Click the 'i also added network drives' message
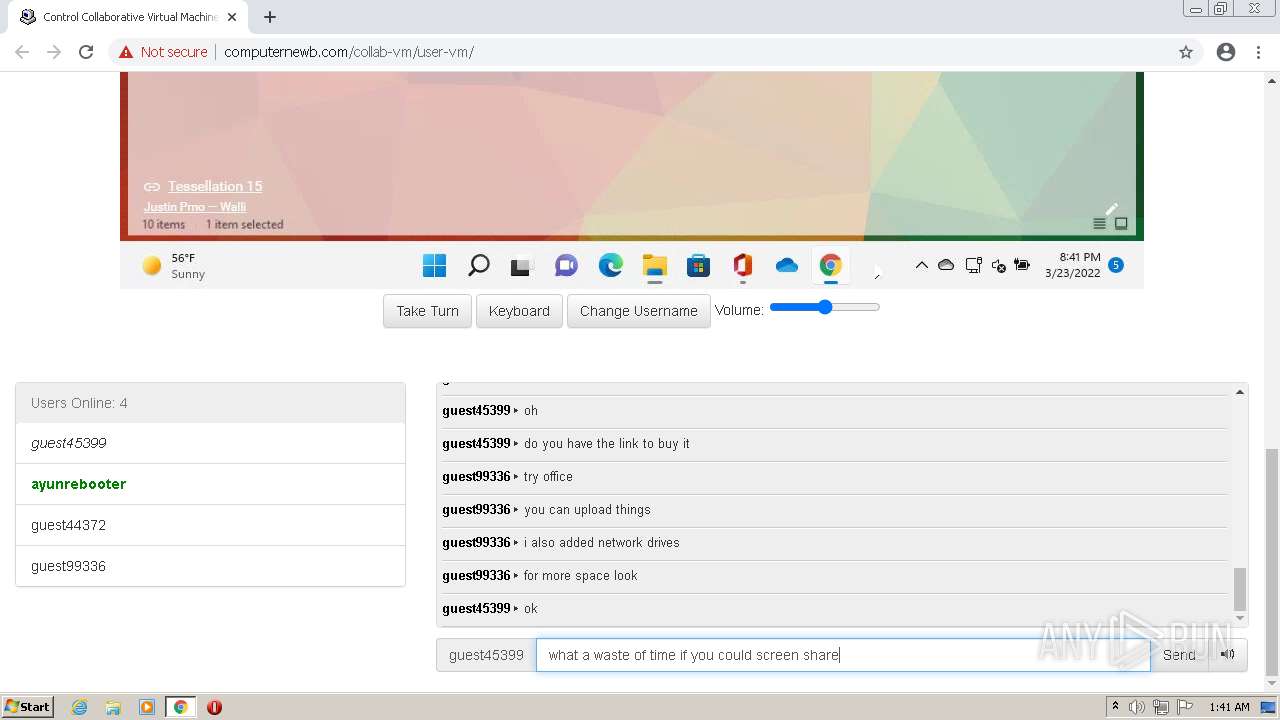Viewport: 1280px width, 720px height. (x=601, y=542)
